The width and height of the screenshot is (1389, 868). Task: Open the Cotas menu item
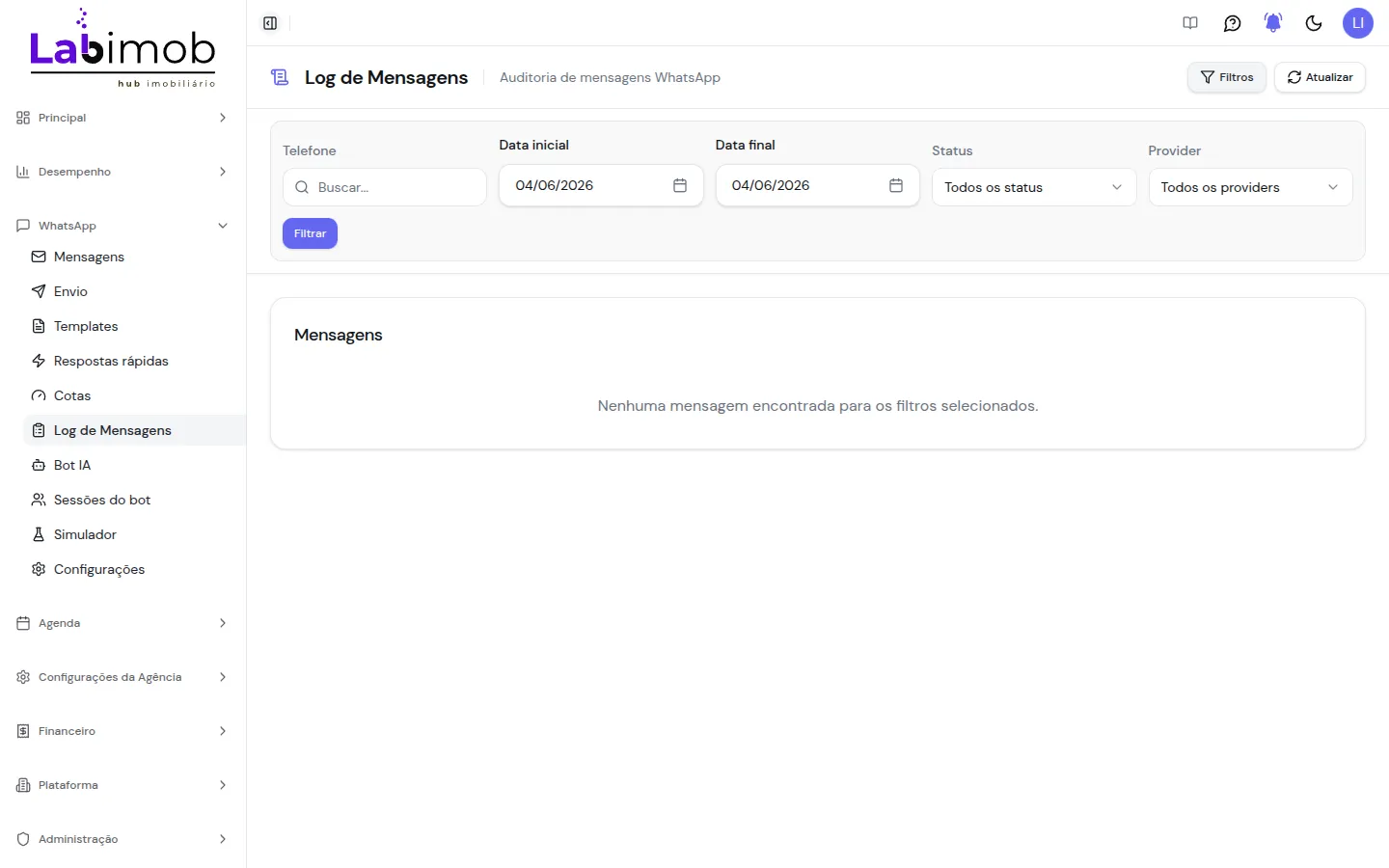click(x=134, y=395)
